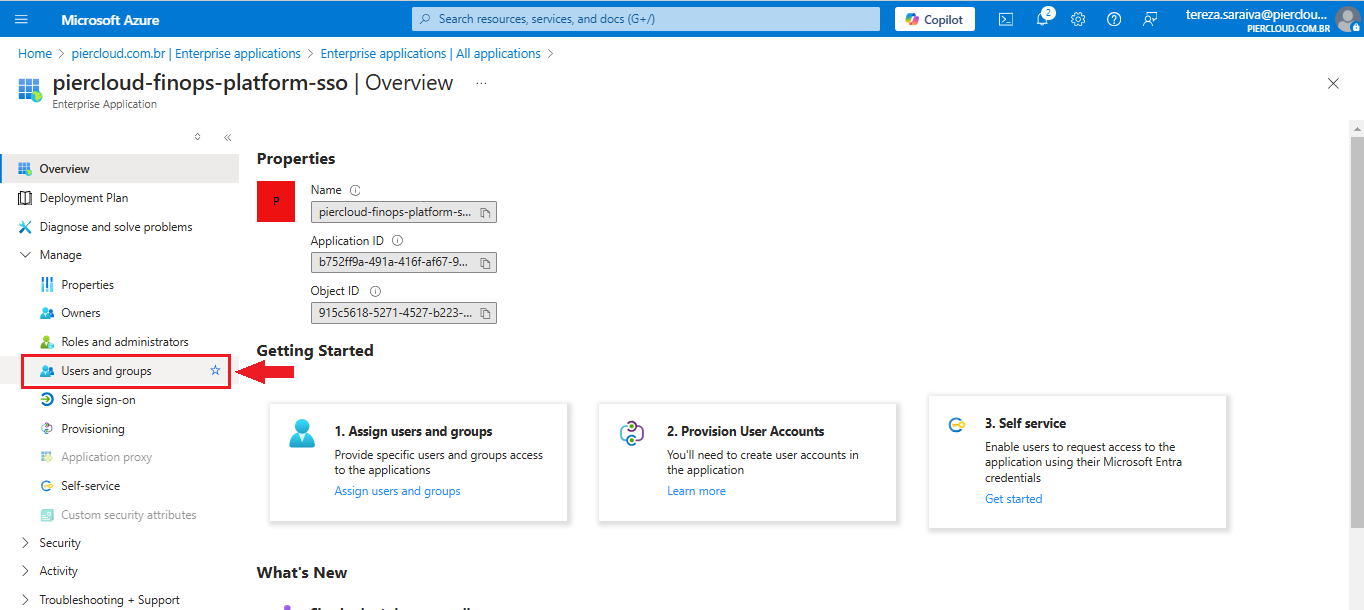This screenshot has width=1364, height=610.
Task: Open the Cloud Shell icon in header
Action: point(1006,19)
